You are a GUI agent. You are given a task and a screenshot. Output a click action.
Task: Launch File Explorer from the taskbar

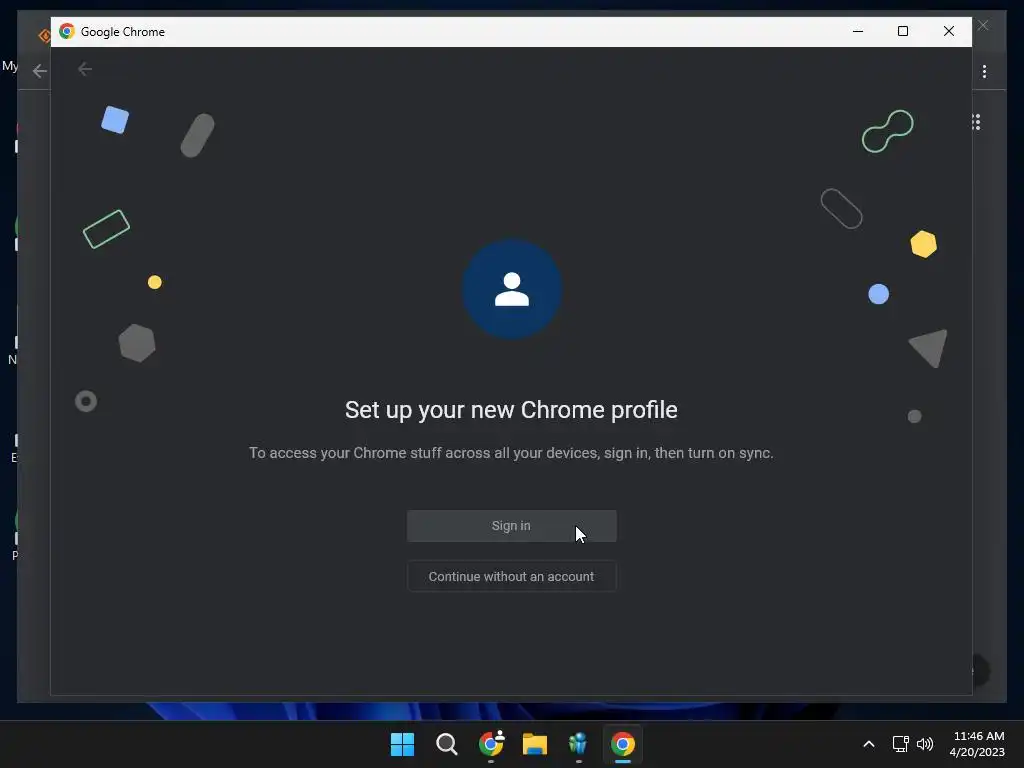pyautogui.click(x=535, y=744)
